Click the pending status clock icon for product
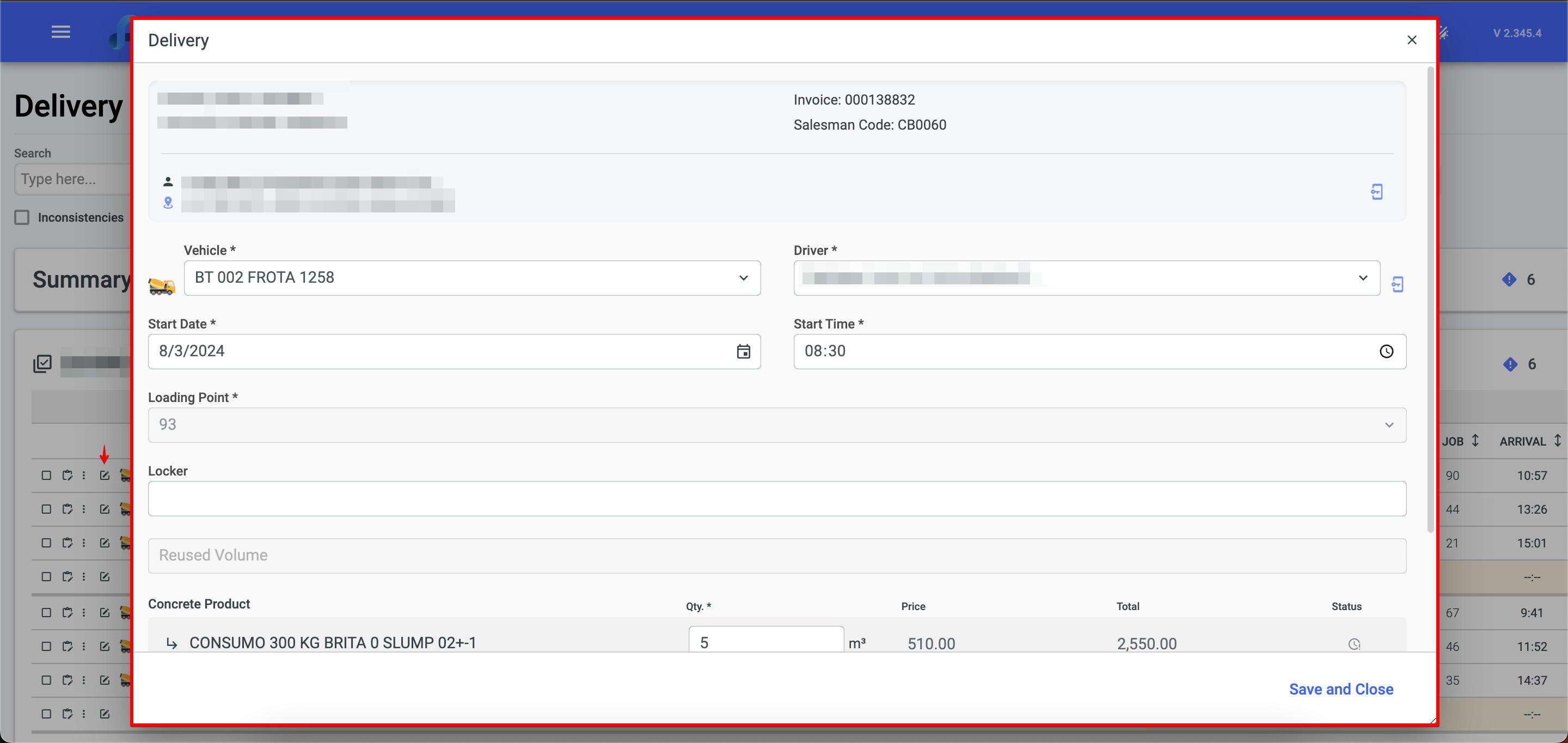This screenshot has height=743, width=1568. coord(1353,644)
